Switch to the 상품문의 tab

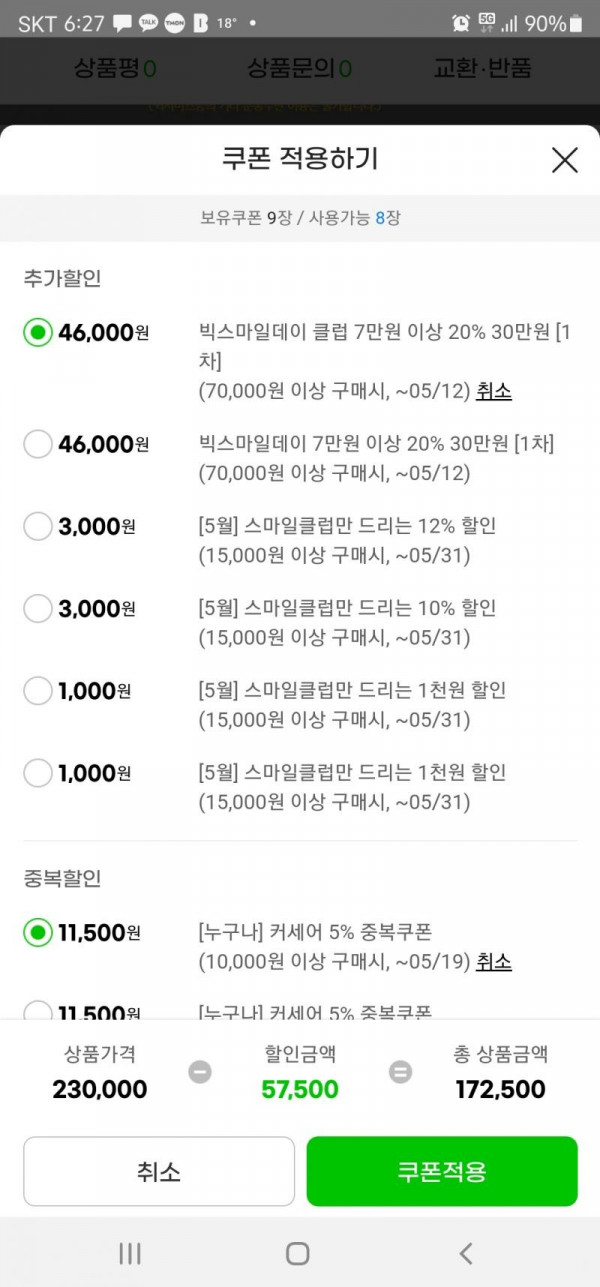(299, 68)
